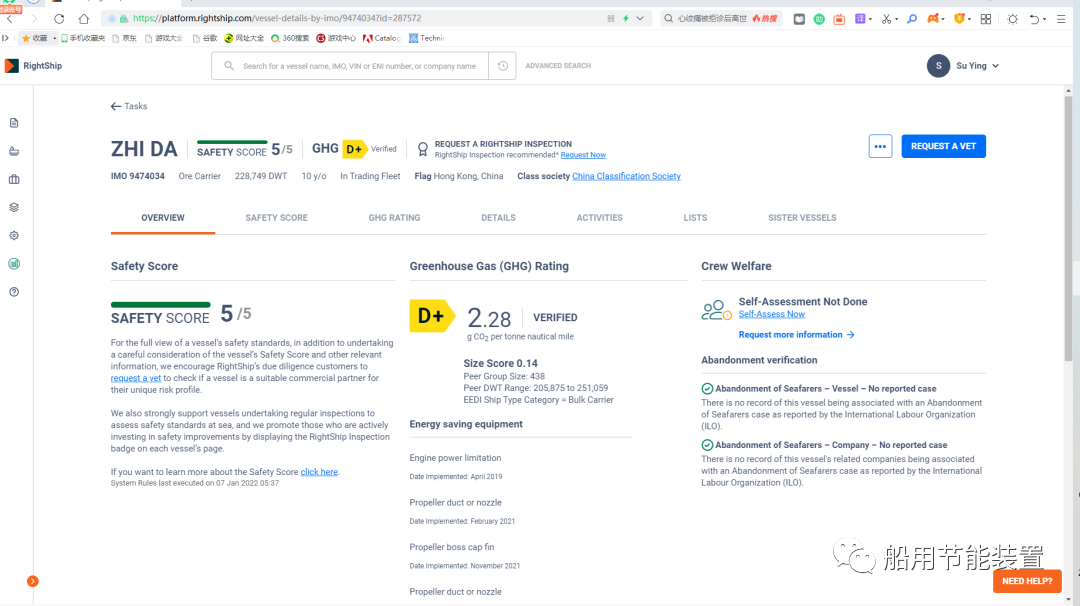1080x606 pixels.
Task: Expand the Su Ying account dropdown arrow
Action: [996, 66]
